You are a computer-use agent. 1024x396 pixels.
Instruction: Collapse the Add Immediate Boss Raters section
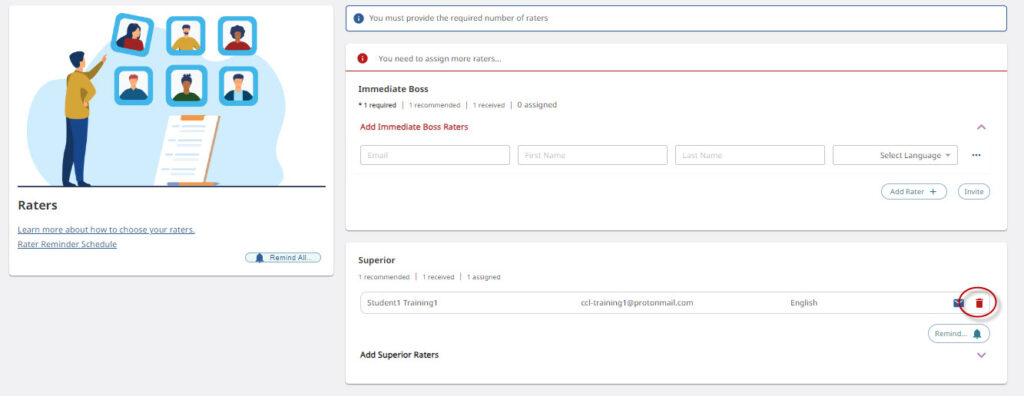click(981, 127)
